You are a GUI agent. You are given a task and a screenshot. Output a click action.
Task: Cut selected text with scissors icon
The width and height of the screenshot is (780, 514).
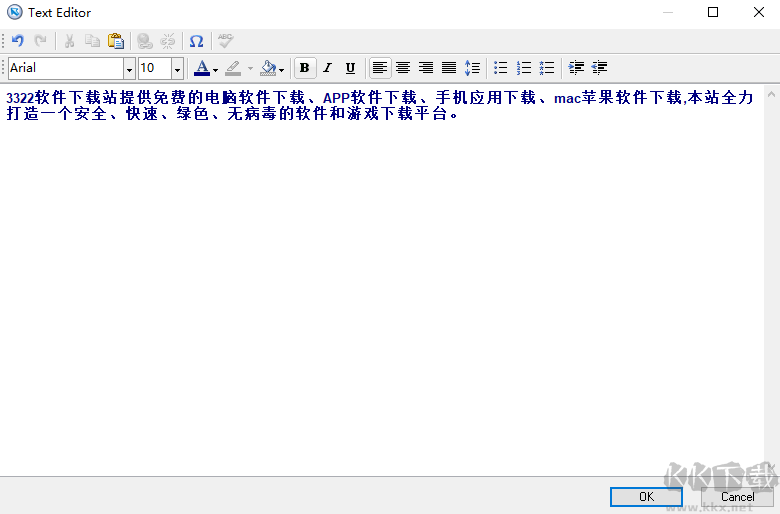[69, 41]
